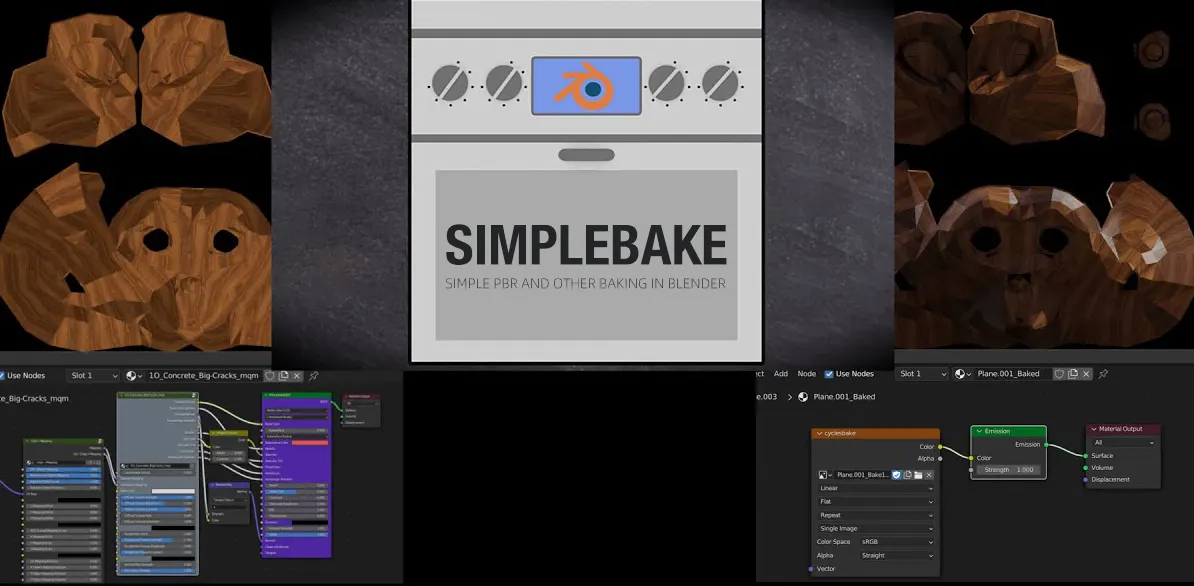Unlink Plane.001_Baked material with X button
The height and width of the screenshot is (586, 1194).
1086,374
